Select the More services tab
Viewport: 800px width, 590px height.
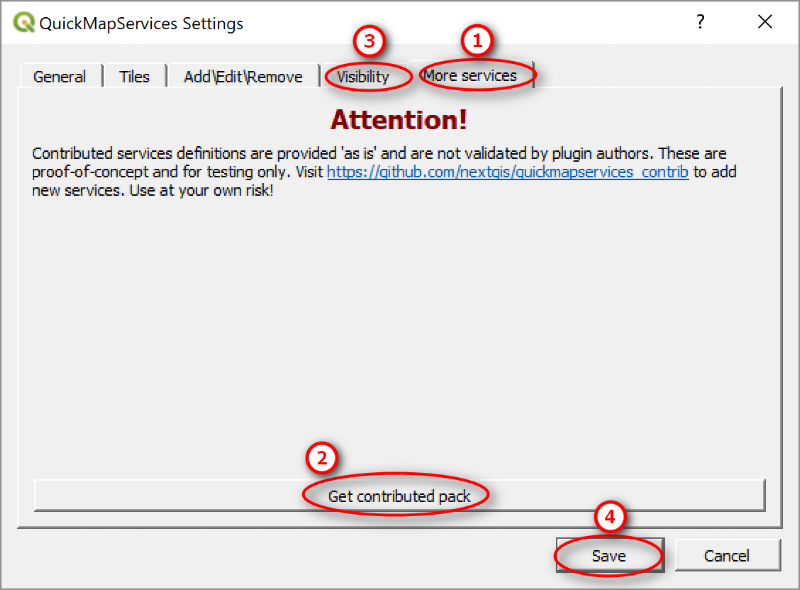(x=470, y=76)
